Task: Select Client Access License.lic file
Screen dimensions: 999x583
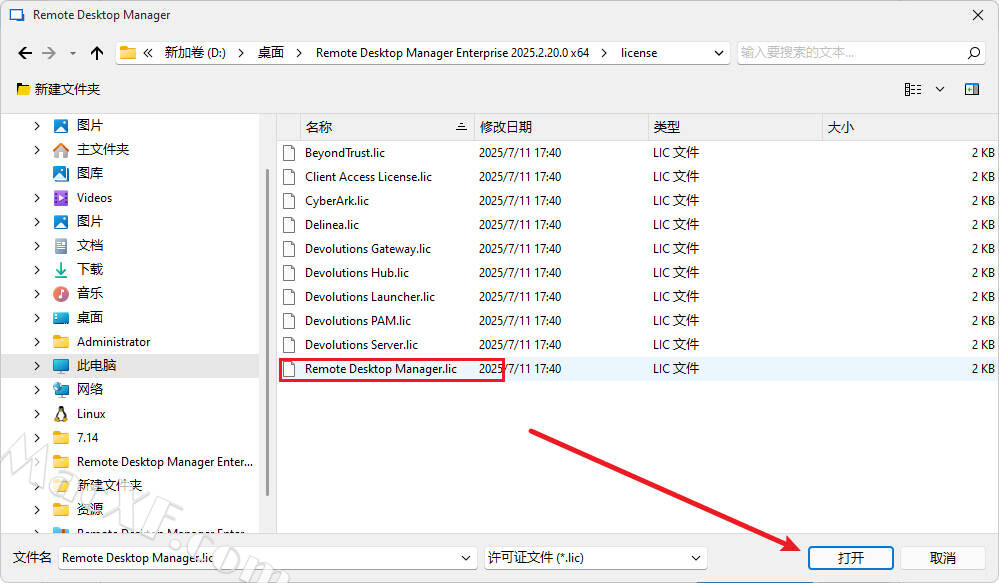Action: [368, 176]
